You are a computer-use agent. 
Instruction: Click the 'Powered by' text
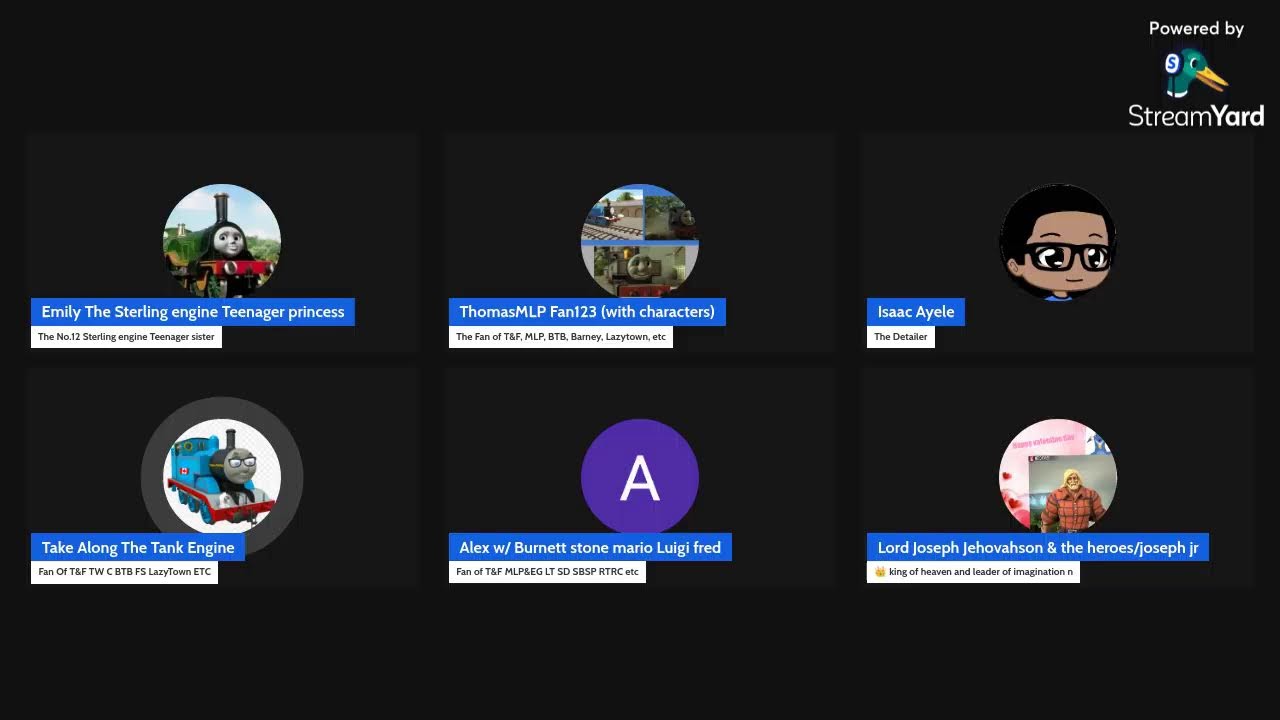tap(1196, 29)
